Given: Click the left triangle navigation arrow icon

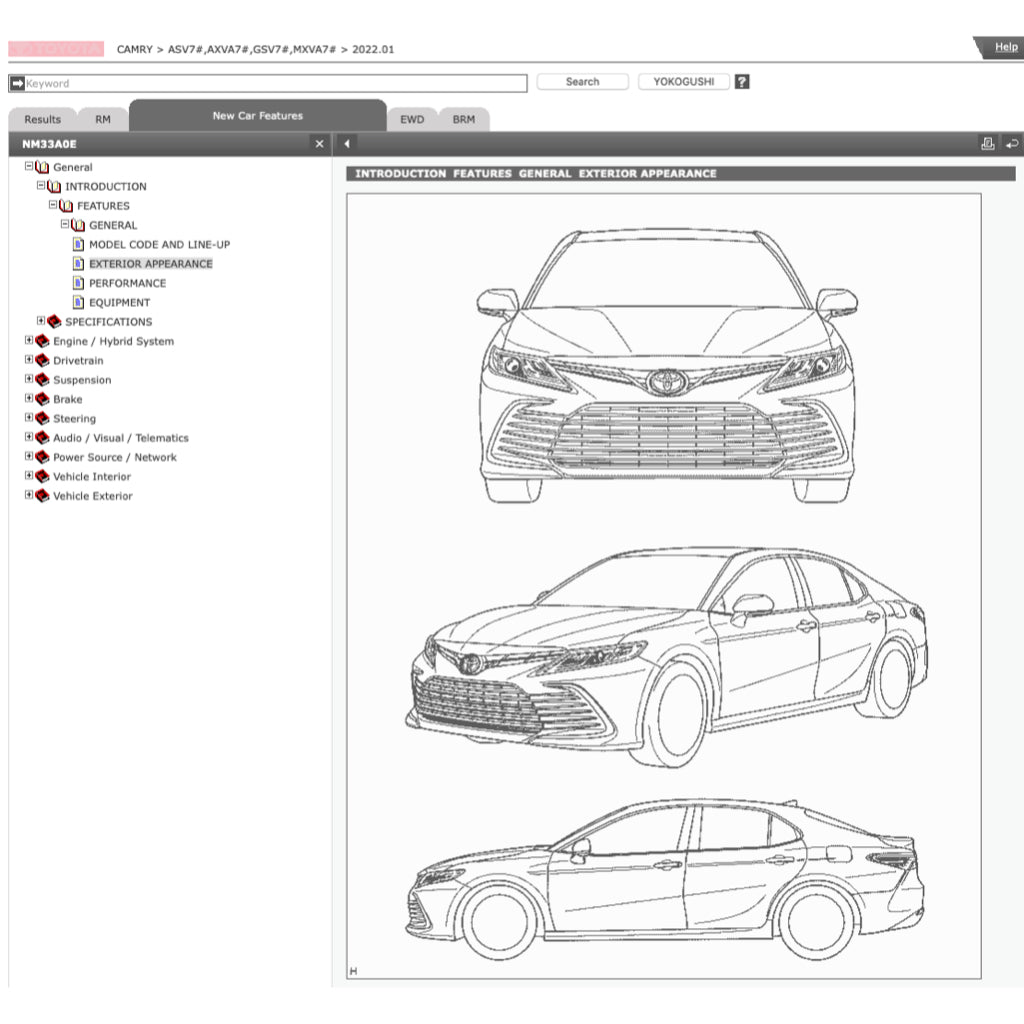Looking at the screenshot, I should tap(347, 144).
